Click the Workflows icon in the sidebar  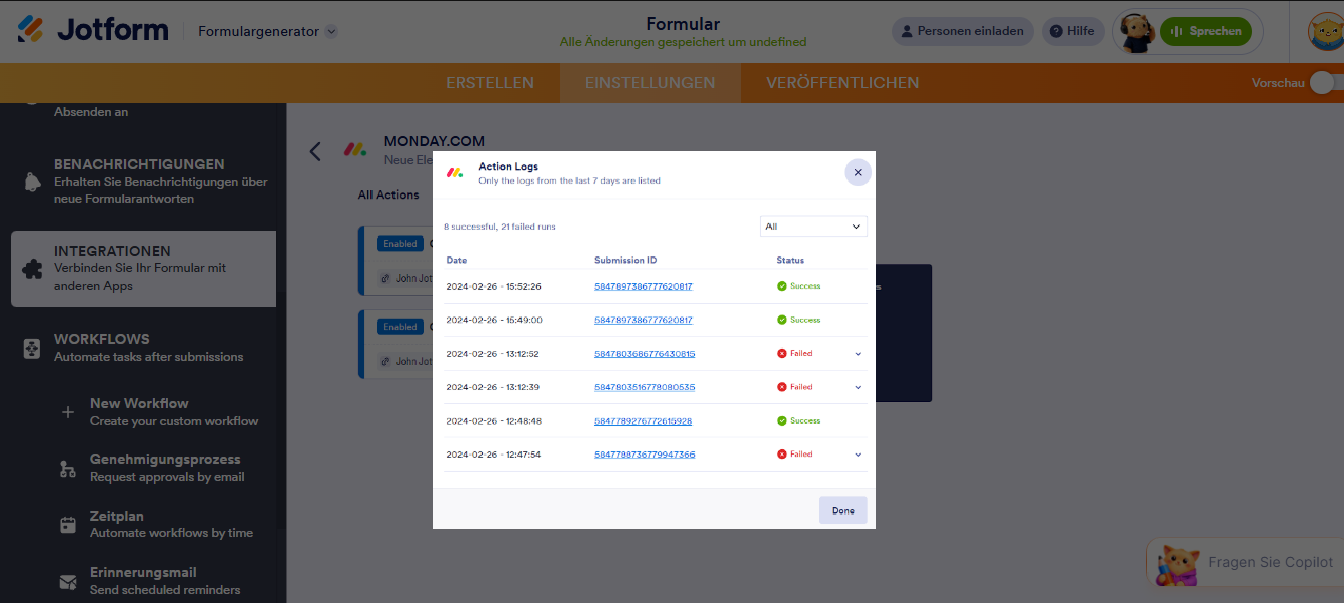[32, 348]
